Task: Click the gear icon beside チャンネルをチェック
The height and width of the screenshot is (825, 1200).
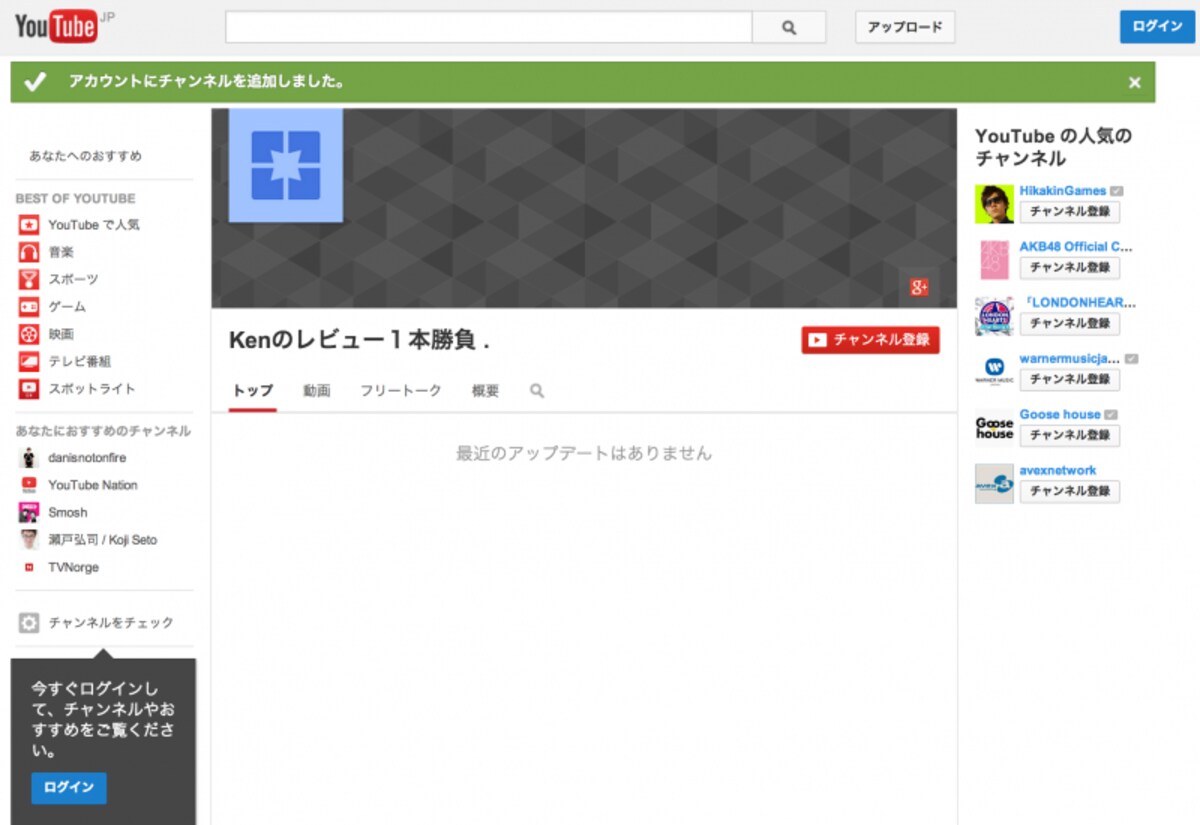Action: point(29,623)
